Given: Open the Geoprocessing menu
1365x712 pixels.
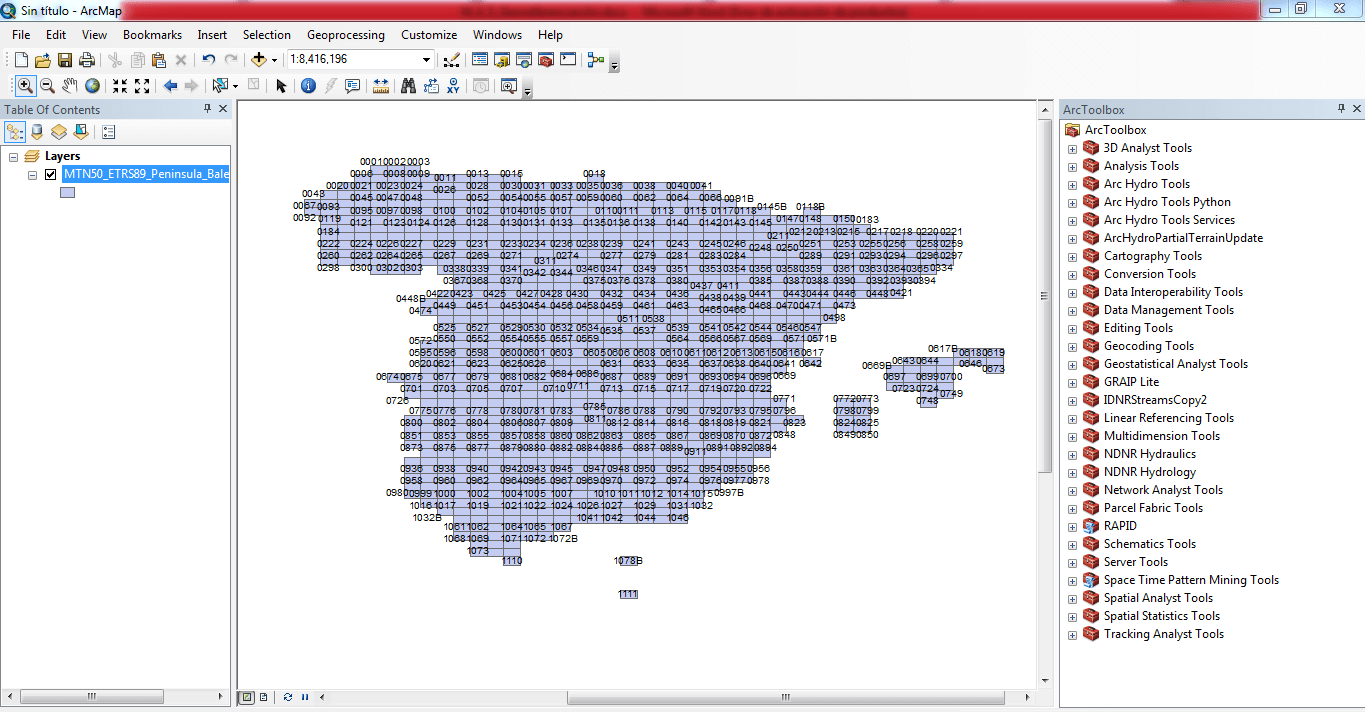Looking at the screenshot, I should pyautogui.click(x=345, y=35).
